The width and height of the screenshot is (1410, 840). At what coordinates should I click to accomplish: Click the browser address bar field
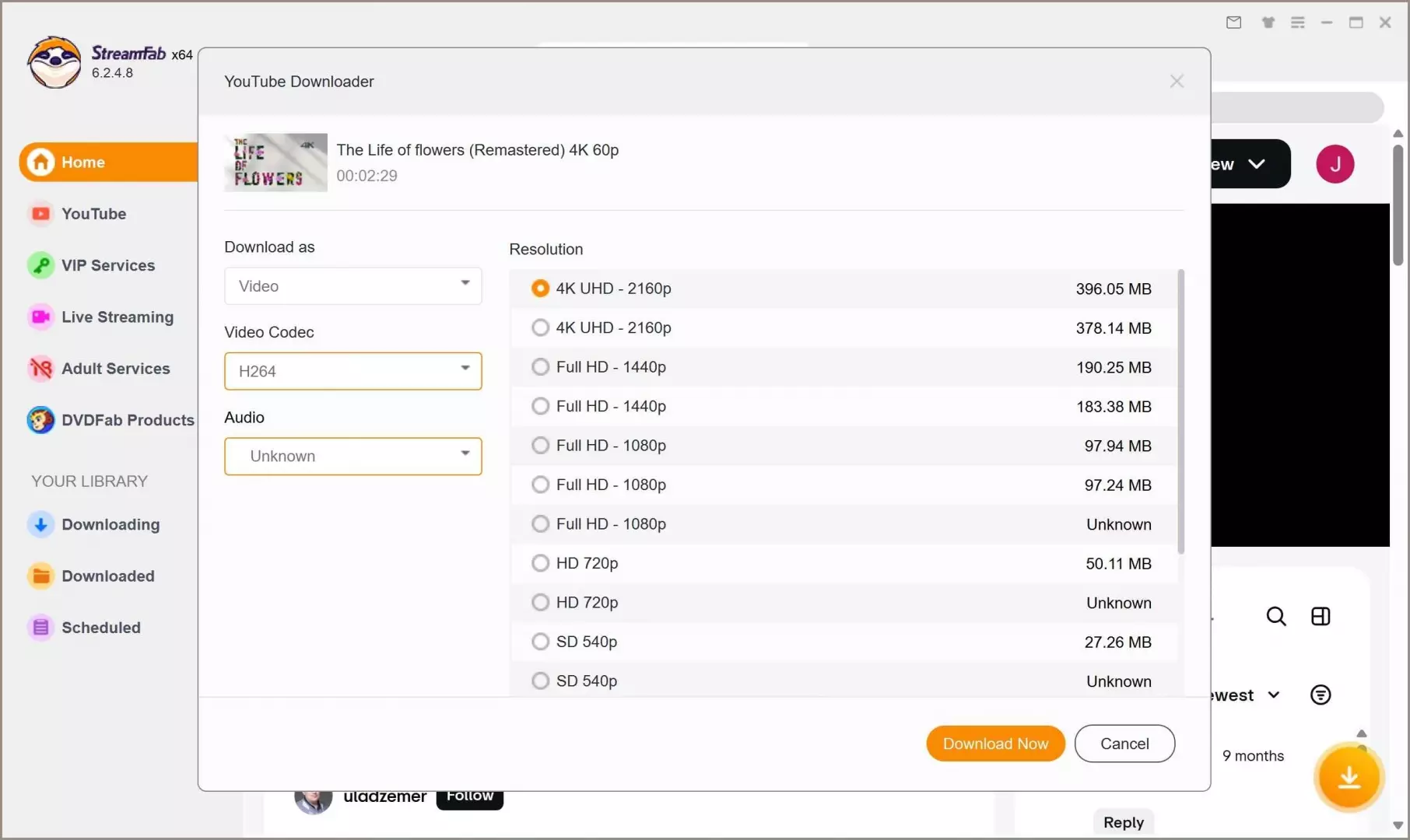(1297, 107)
